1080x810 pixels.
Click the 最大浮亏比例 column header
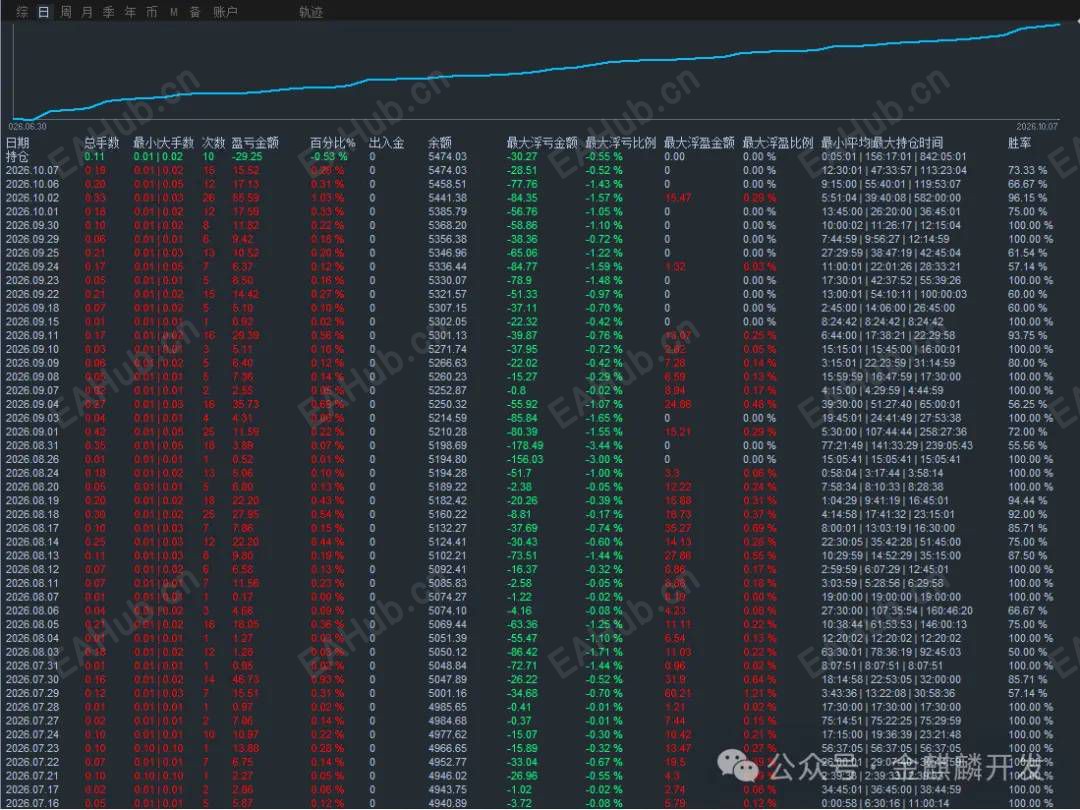tap(621, 143)
